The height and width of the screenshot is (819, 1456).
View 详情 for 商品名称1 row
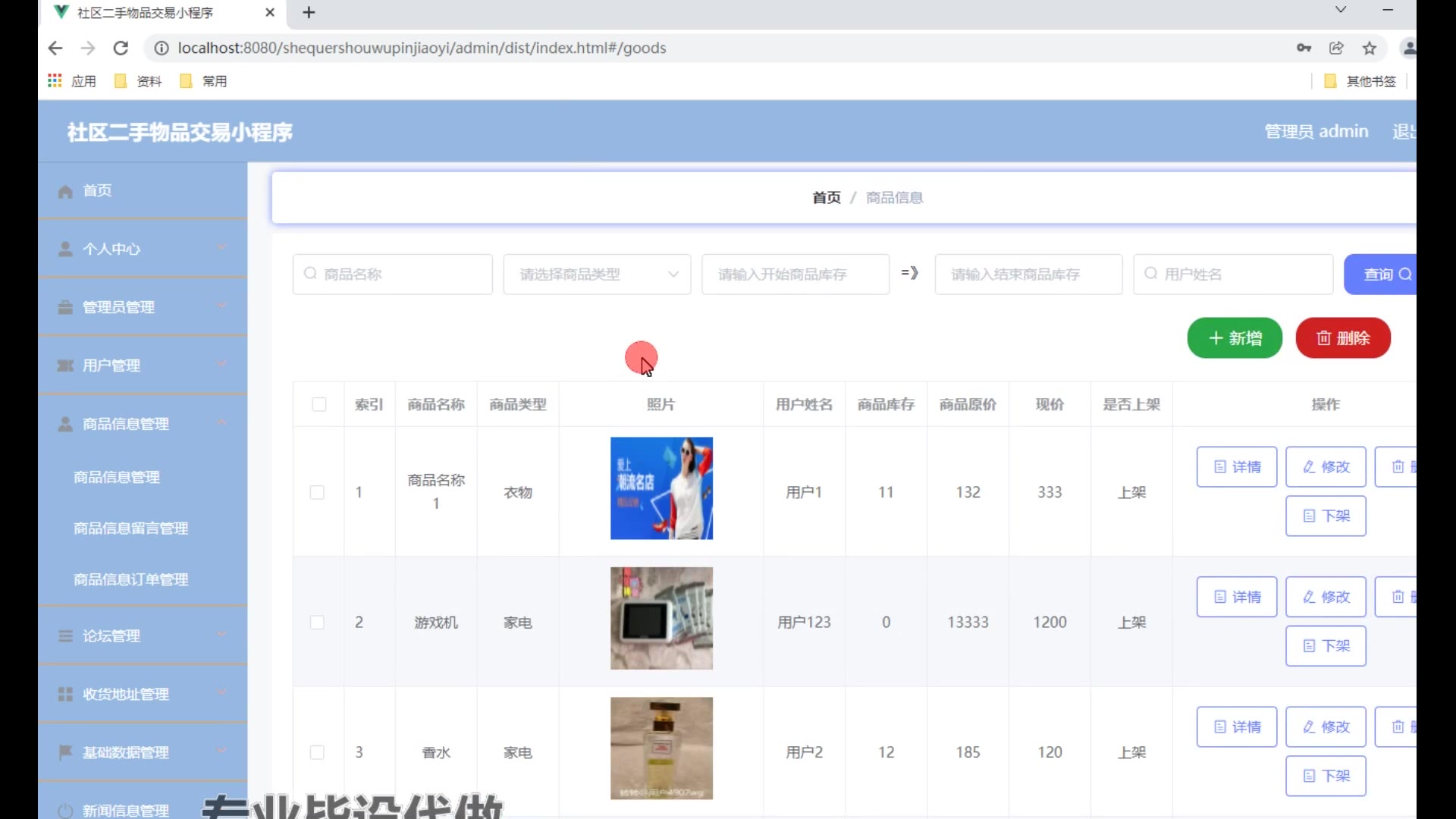(1237, 467)
